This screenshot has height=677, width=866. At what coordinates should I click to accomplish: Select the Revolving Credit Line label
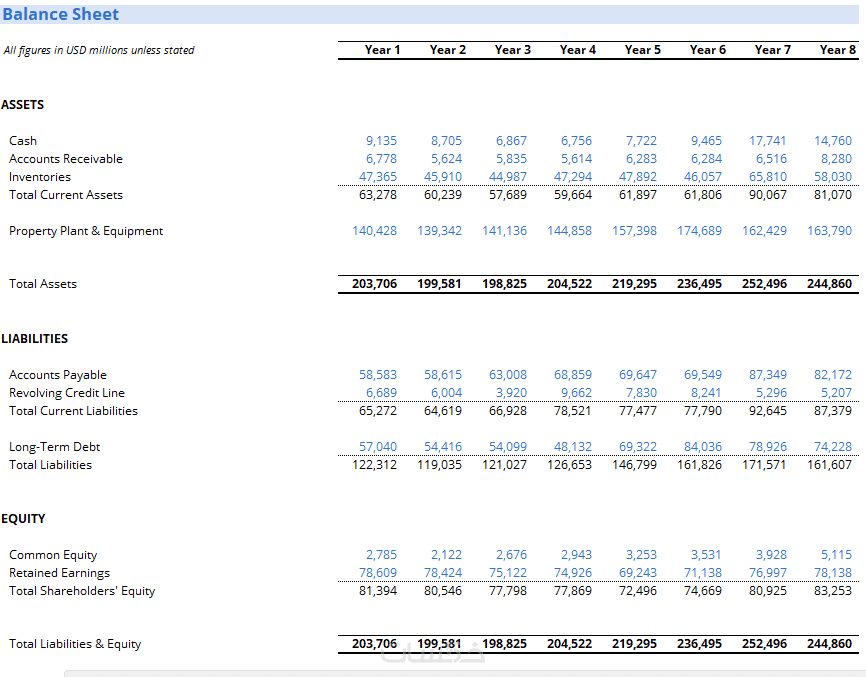point(67,393)
